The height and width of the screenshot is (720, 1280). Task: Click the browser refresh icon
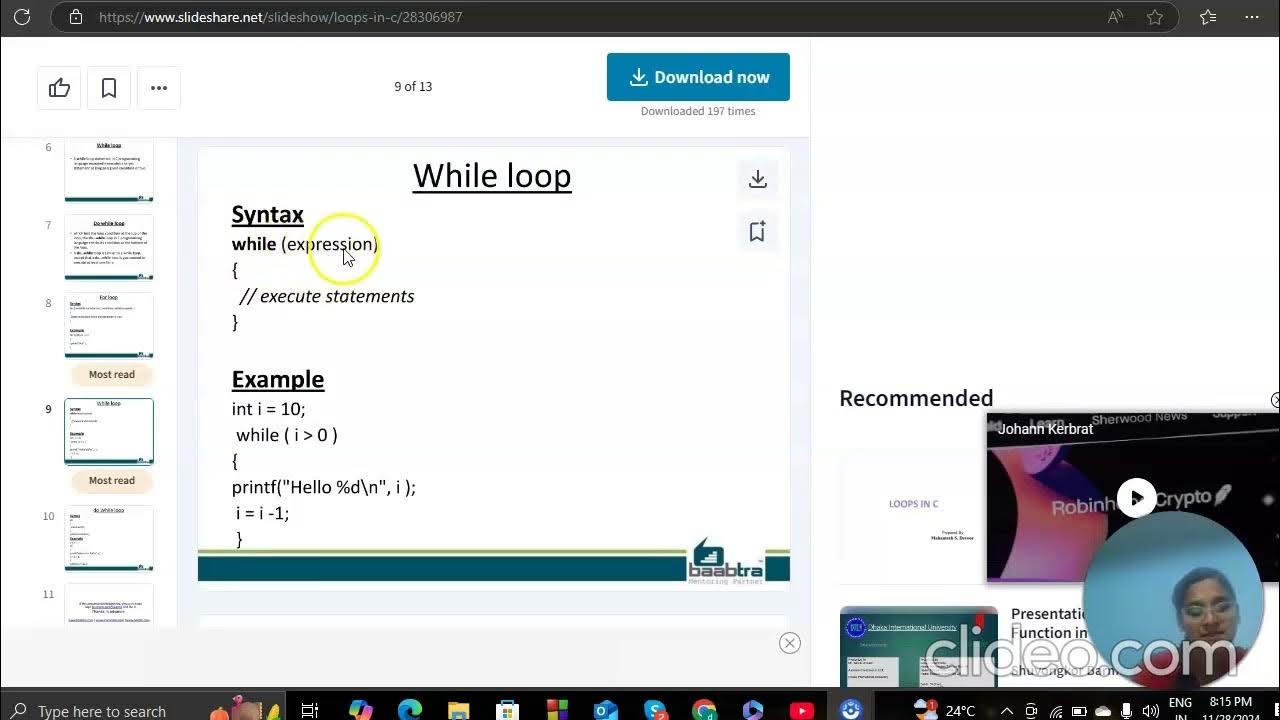click(x=22, y=17)
